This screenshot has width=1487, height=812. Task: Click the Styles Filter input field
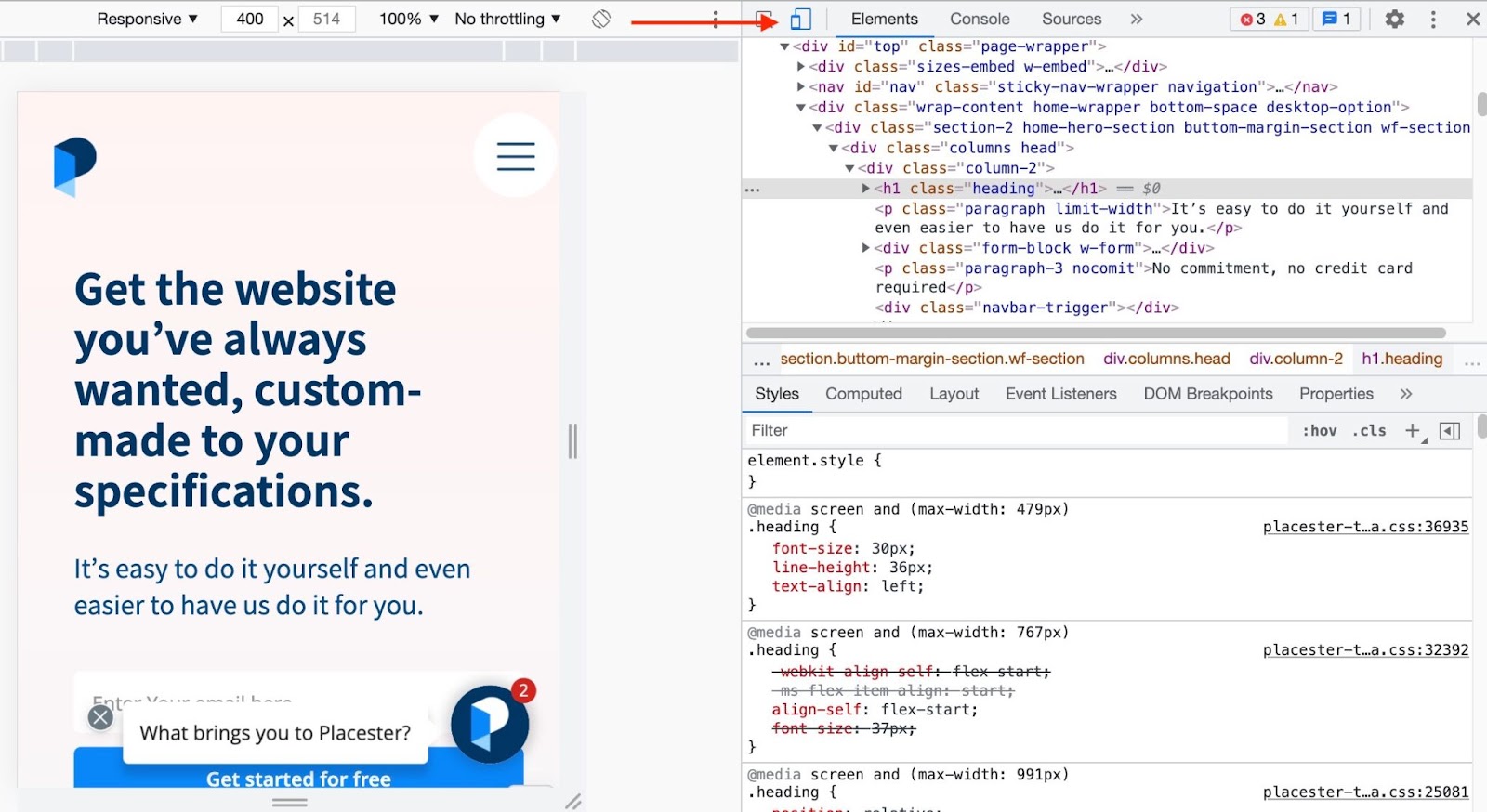(x=1016, y=430)
